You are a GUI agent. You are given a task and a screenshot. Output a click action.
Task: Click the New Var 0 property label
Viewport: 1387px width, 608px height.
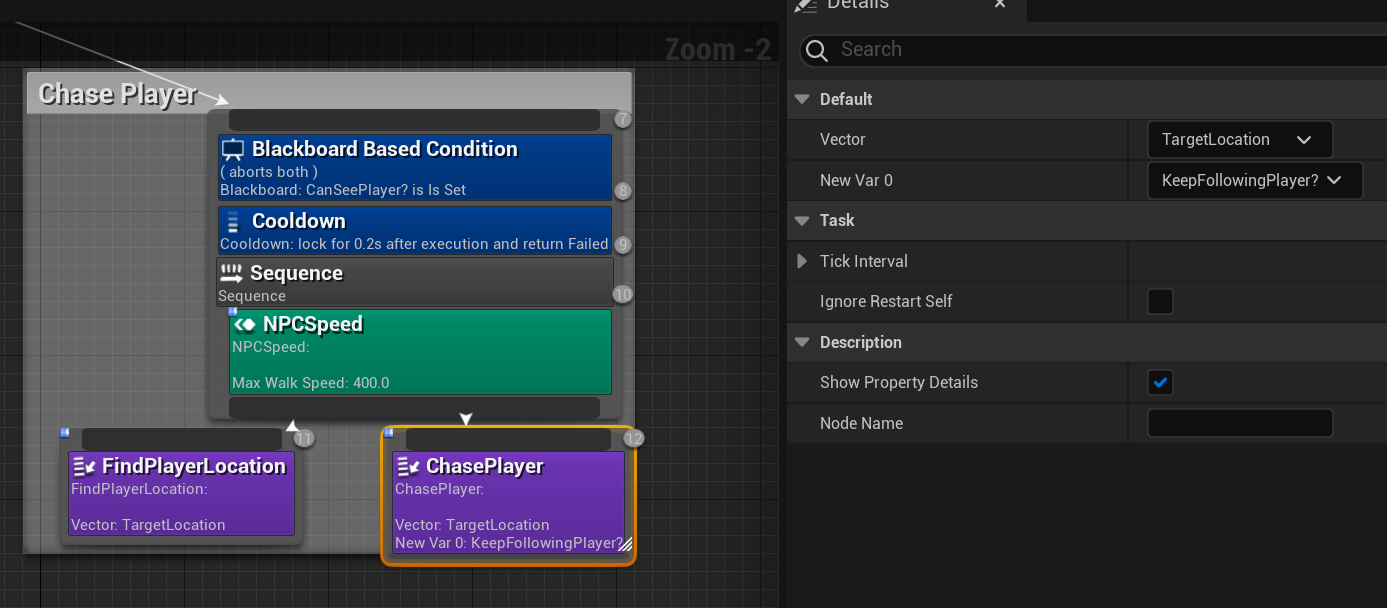coord(856,181)
